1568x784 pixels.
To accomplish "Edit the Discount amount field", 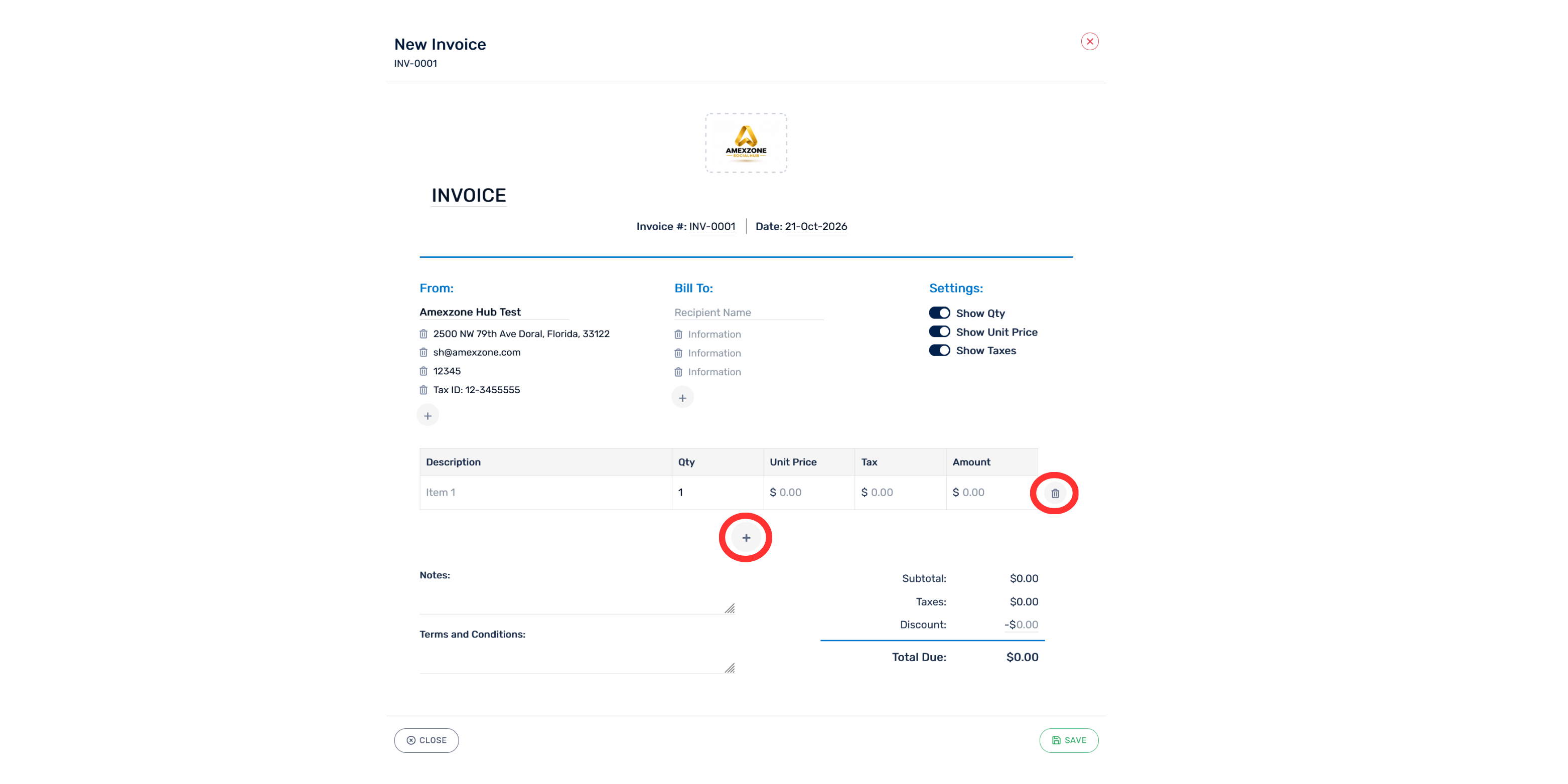I will click(x=1022, y=624).
